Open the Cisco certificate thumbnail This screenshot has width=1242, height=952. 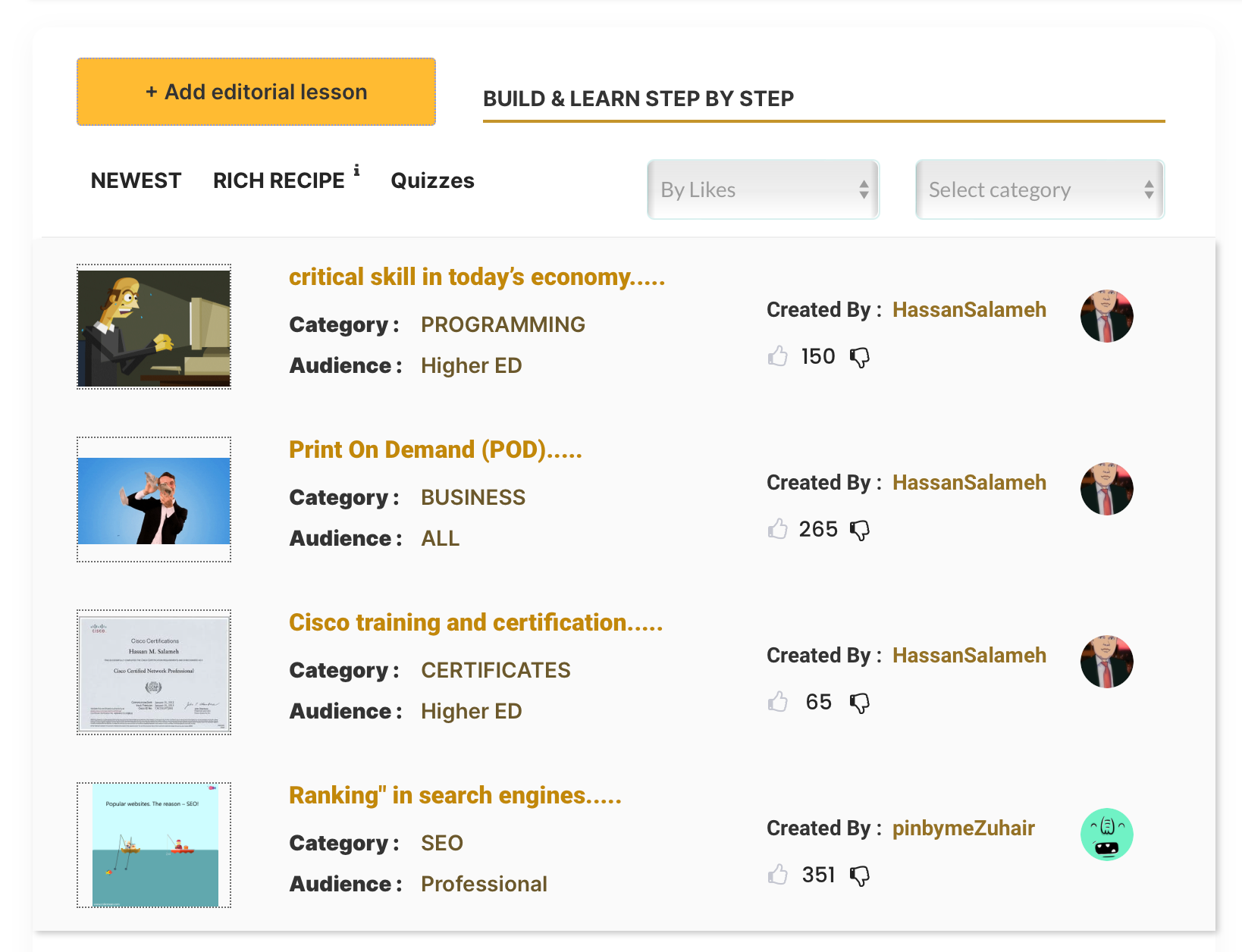pyautogui.click(x=154, y=672)
